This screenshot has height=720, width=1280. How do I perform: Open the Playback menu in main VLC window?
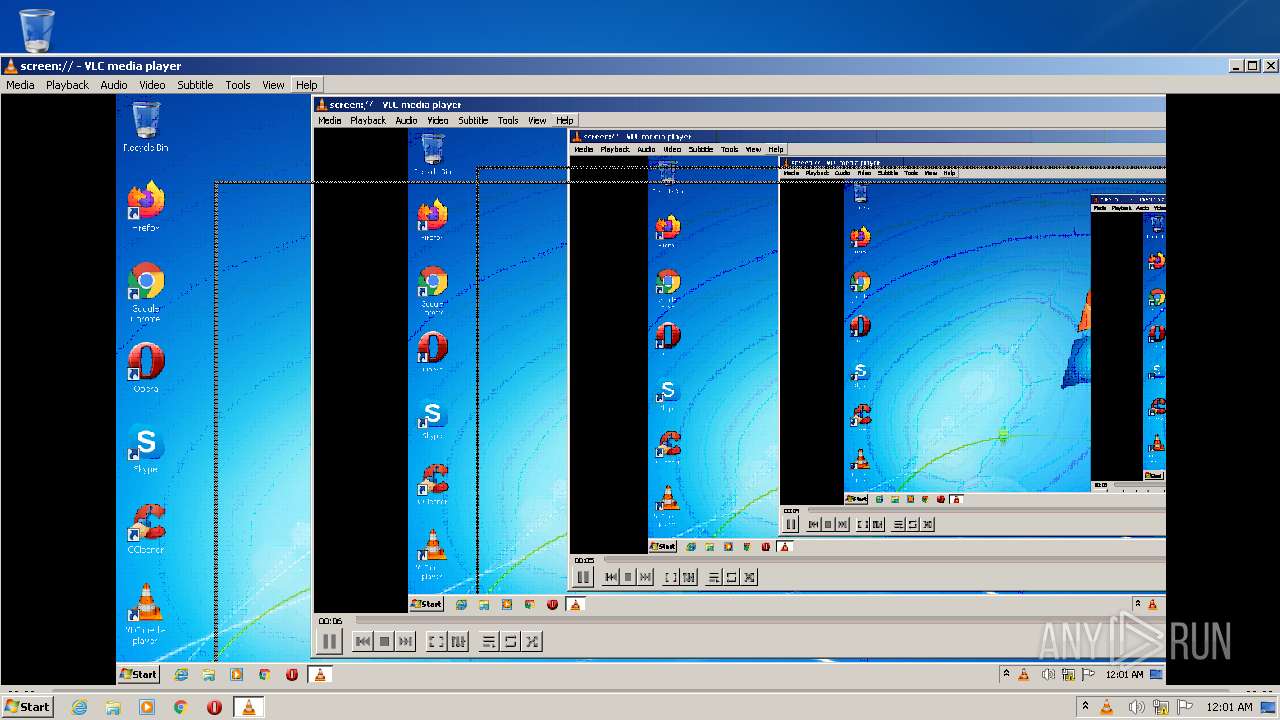(67, 85)
